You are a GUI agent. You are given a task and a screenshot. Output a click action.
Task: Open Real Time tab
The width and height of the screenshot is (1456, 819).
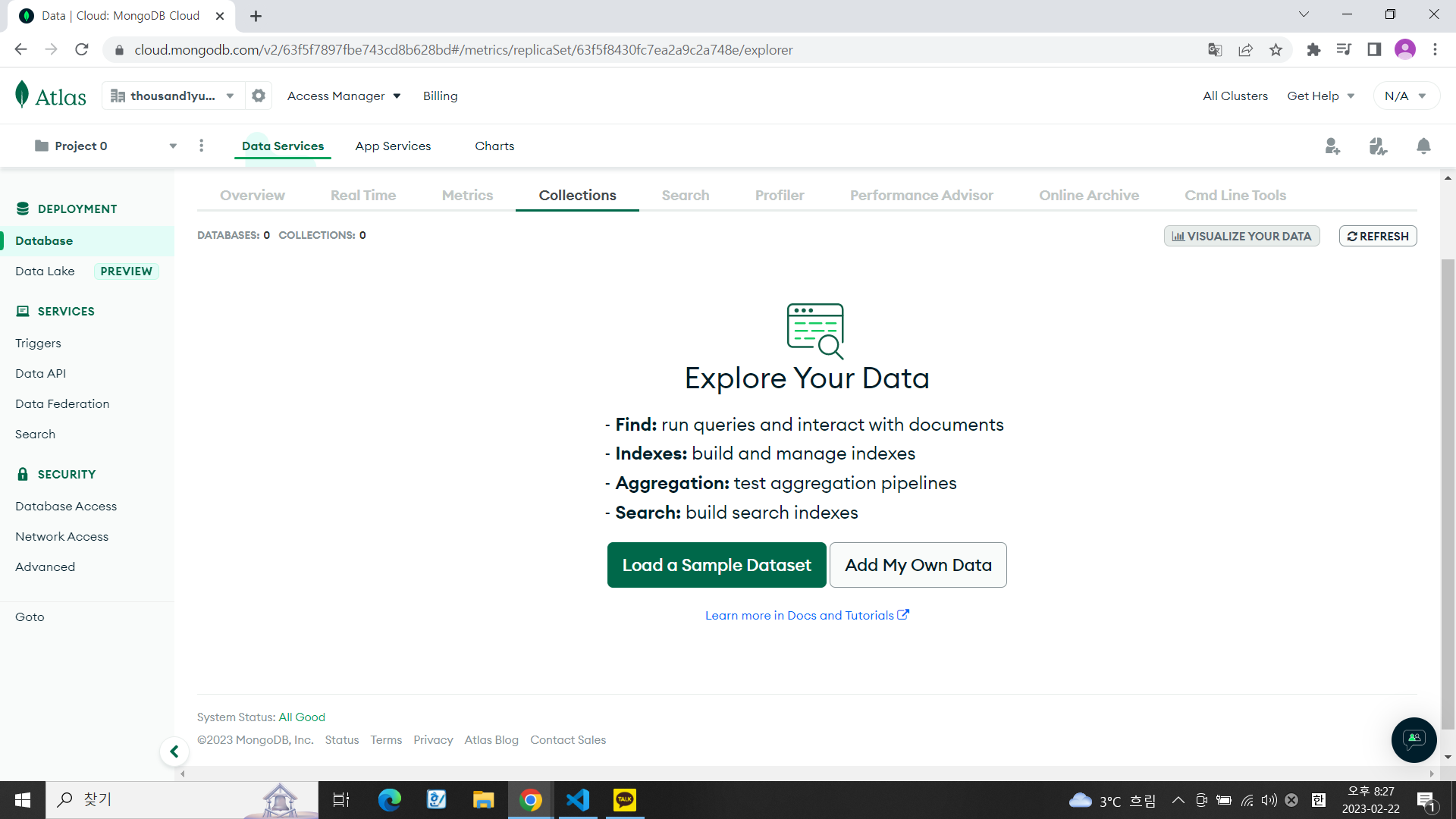tap(363, 195)
